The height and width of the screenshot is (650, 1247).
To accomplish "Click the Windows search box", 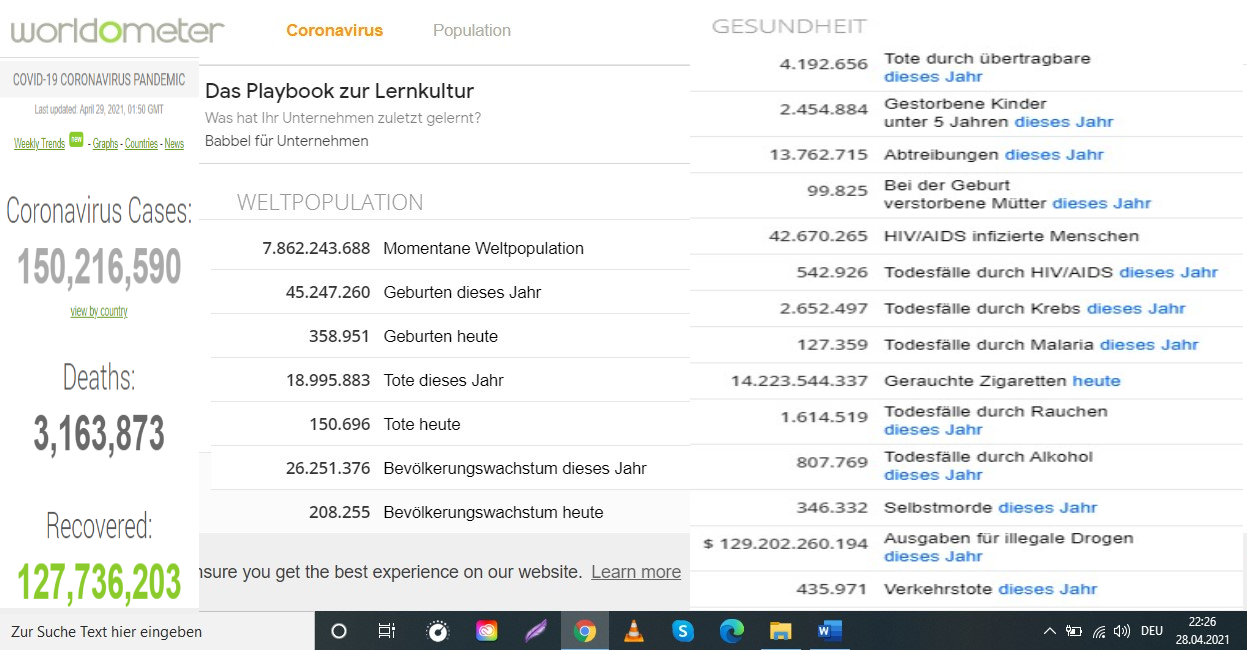I will click(x=150, y=631).
